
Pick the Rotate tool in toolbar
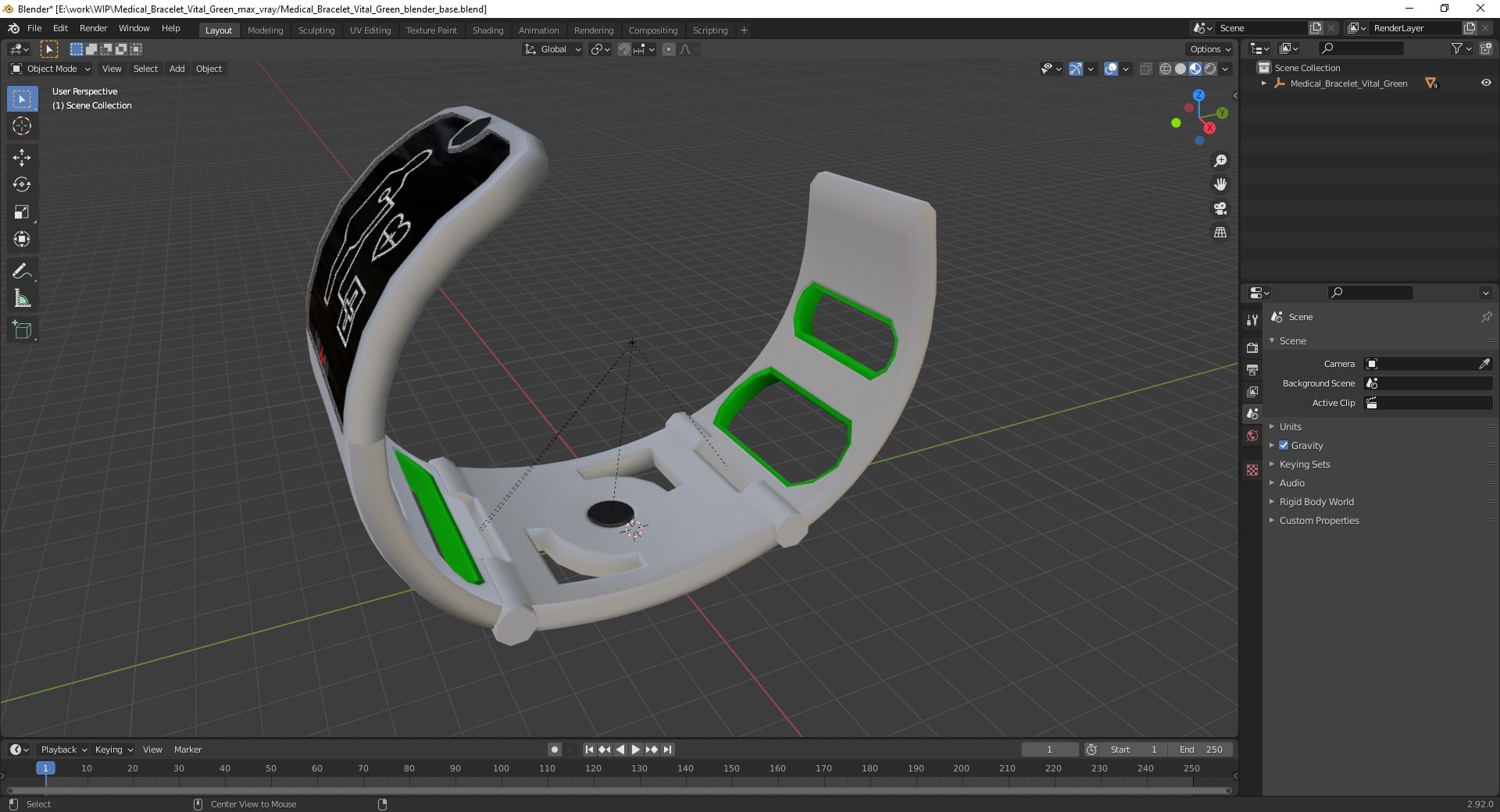point(22,184)
